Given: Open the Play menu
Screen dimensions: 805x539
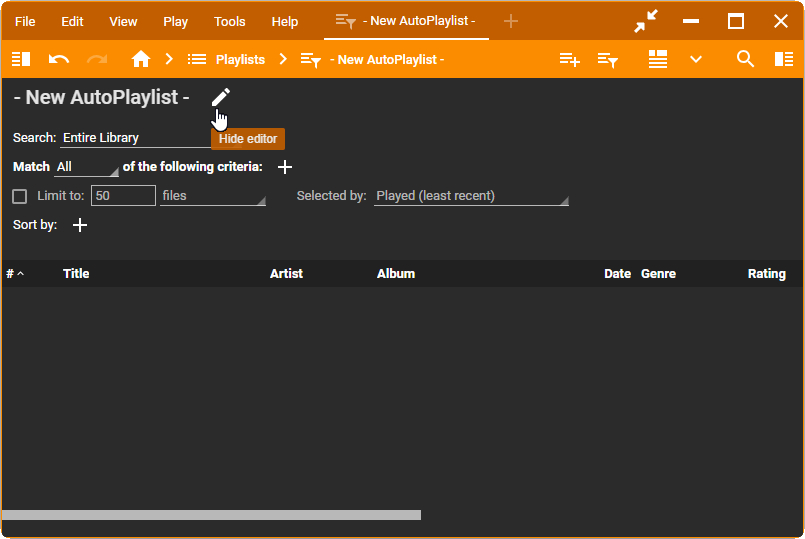Looking at the screenshot, I should point(175,21).
